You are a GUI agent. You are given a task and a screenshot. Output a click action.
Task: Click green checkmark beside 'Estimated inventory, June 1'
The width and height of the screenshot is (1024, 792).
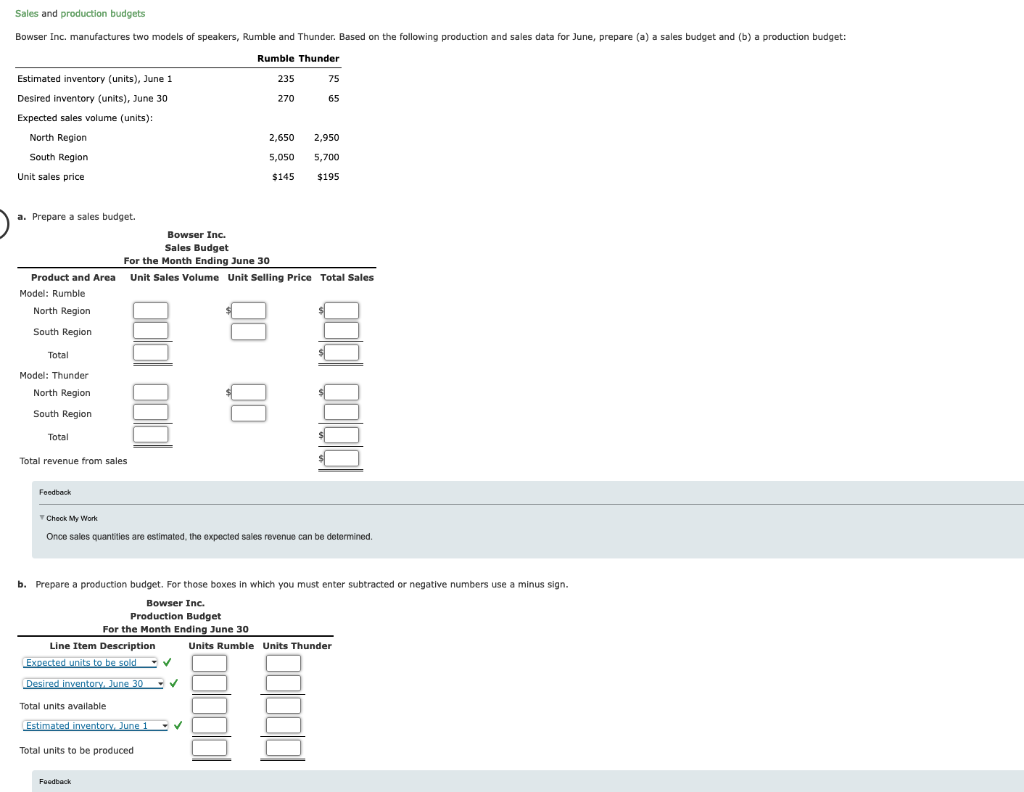[178, 725]
